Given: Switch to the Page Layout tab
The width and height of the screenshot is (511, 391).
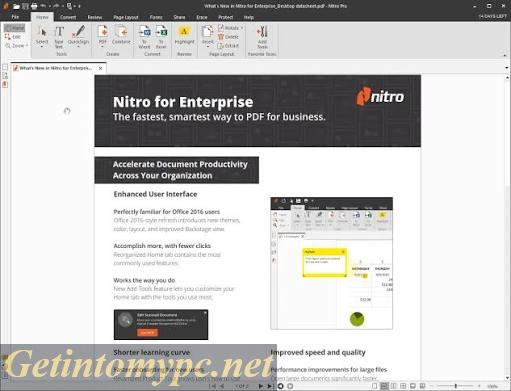Looking at the screenshot, I should coord(126,17).
